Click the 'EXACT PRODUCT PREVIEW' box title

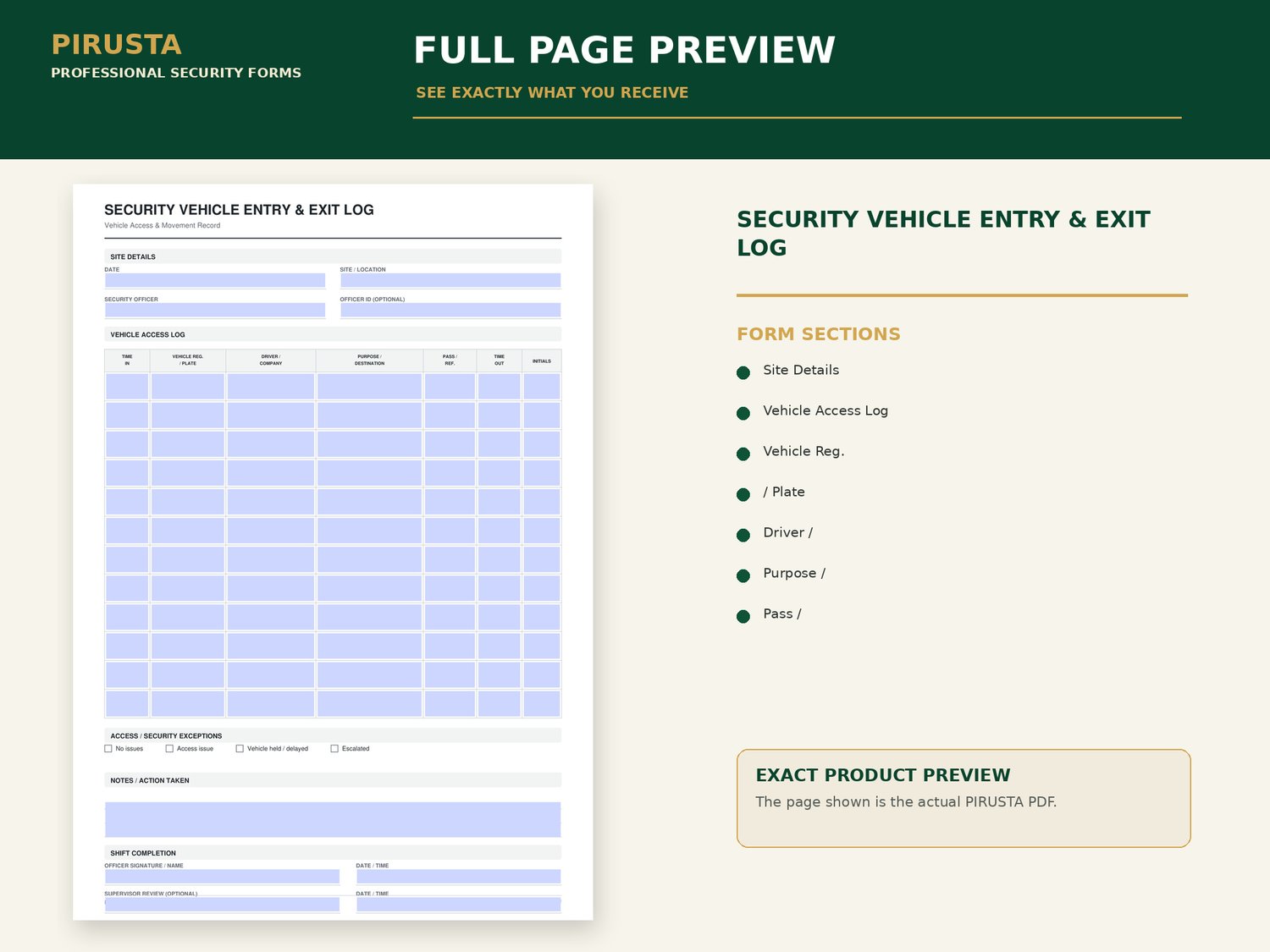tap(883, 775)
